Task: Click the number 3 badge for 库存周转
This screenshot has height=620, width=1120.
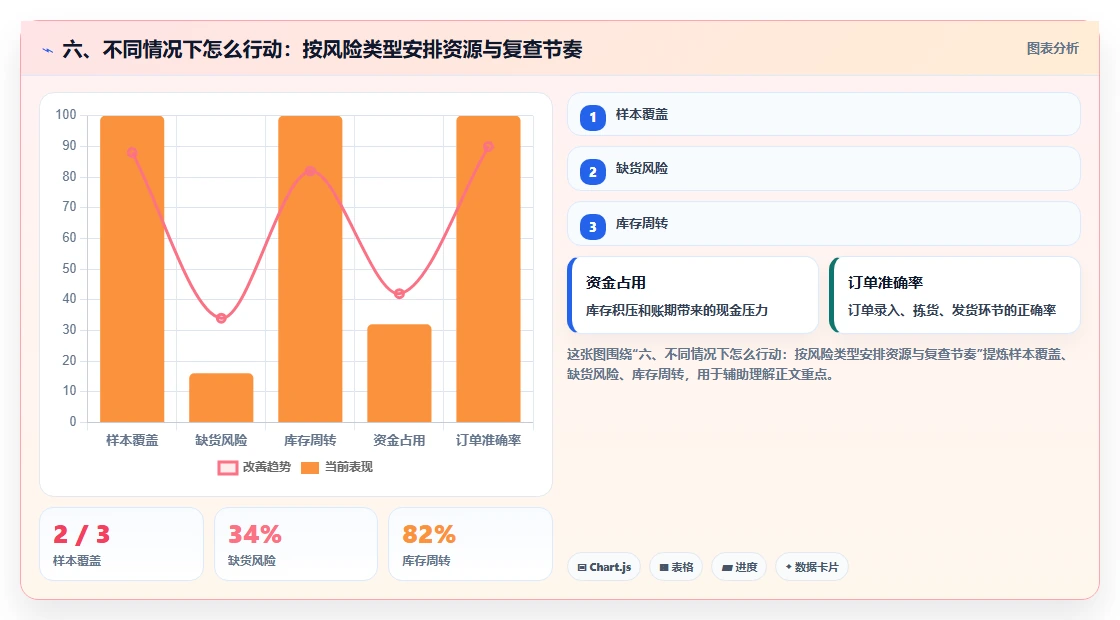Action: (x=592, y=227)
